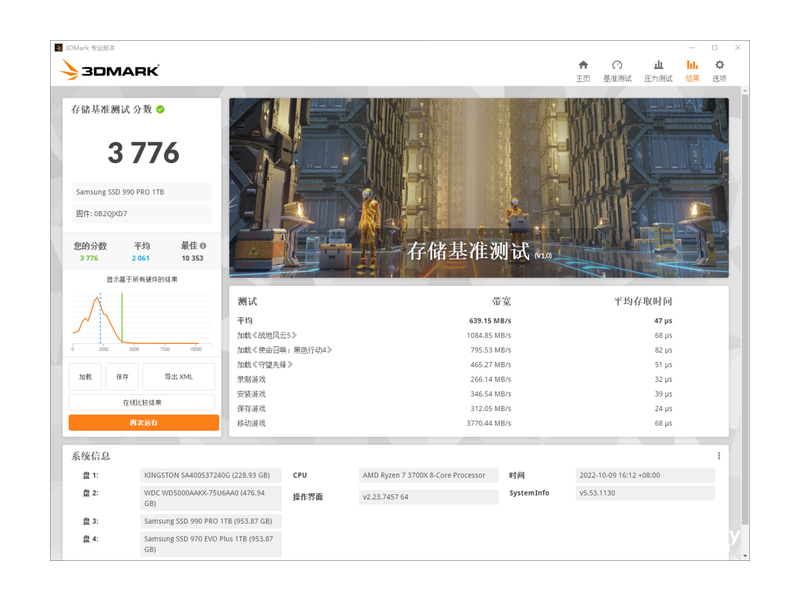Image resolution: width=800 pixels, height=600 pixels.
Task: Click the v2.23.7457 64 version field
Action: [428, 497]
